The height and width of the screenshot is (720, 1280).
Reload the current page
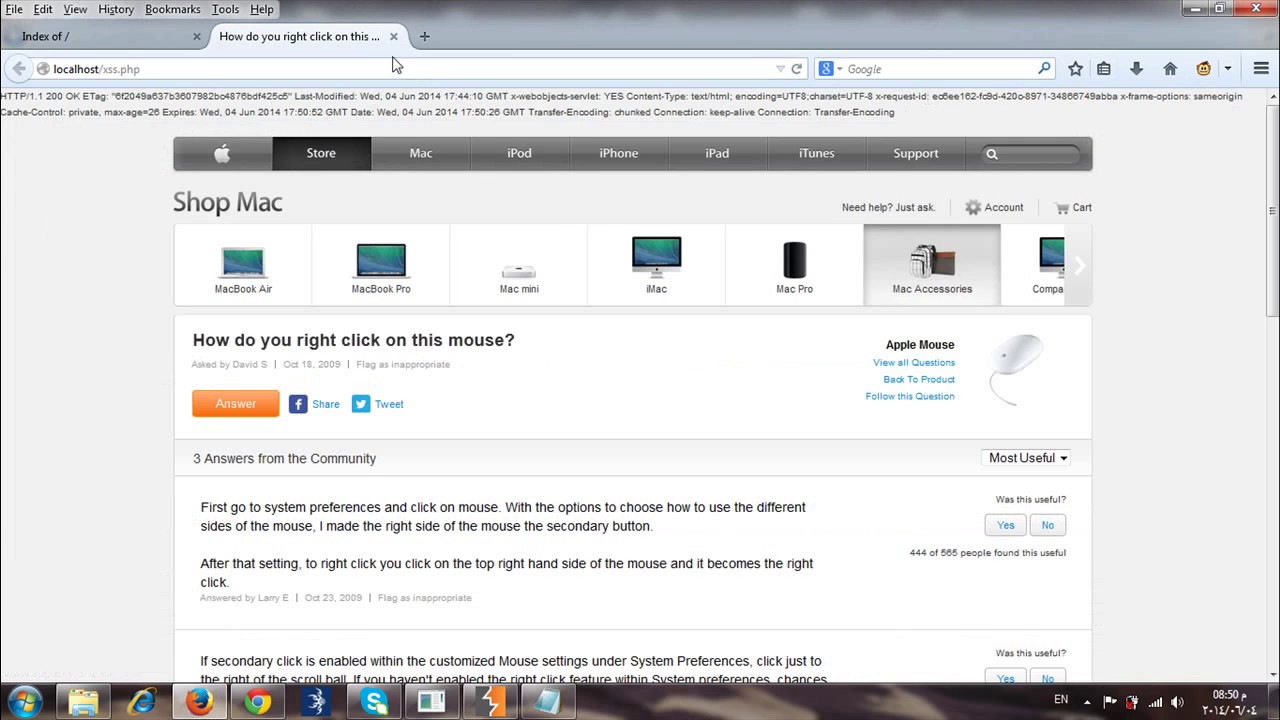(796, 69)
